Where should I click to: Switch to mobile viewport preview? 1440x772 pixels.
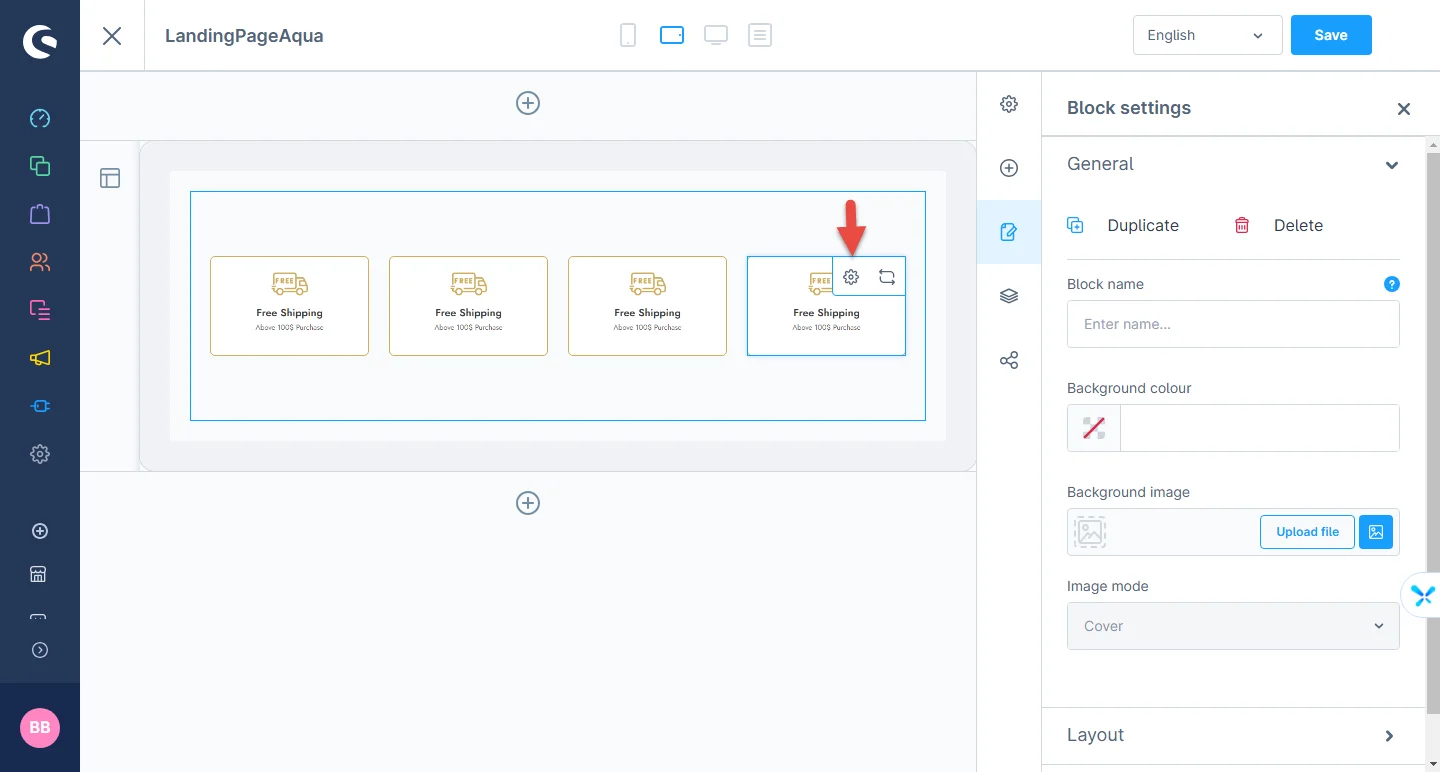[628, 36]
